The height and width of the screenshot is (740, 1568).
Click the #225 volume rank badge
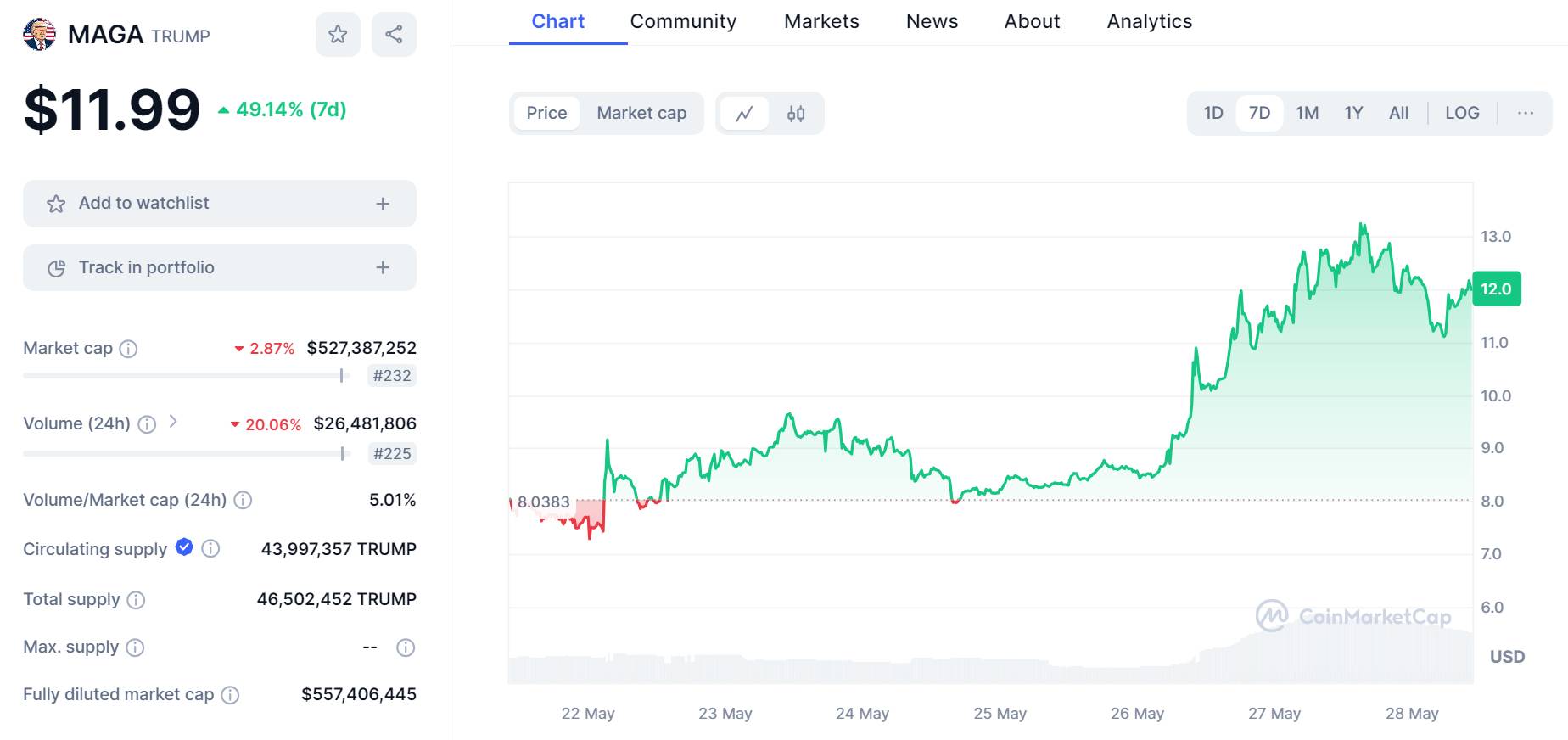(392, 454)
